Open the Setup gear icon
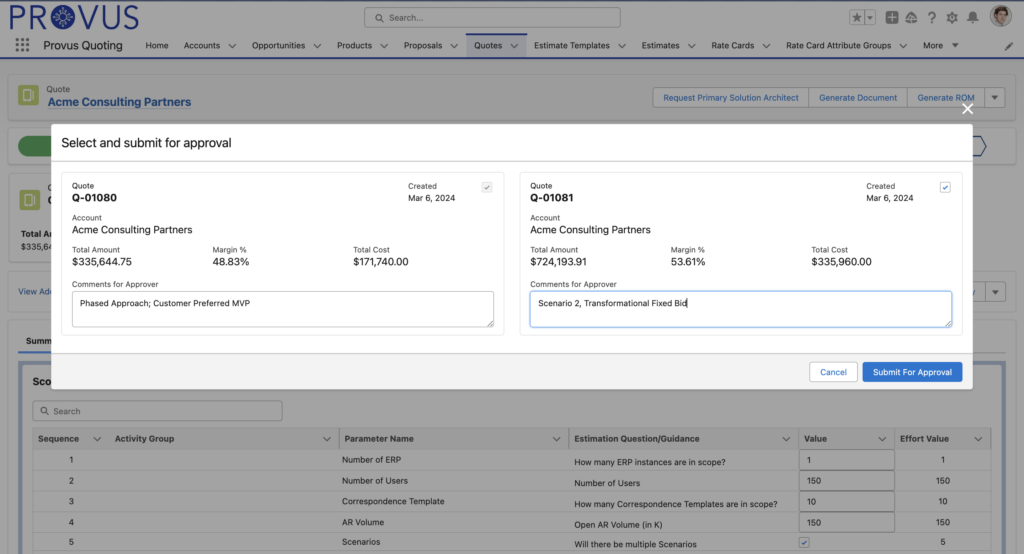This screenshot has width=1024, height=554. (x=952, y=17)
